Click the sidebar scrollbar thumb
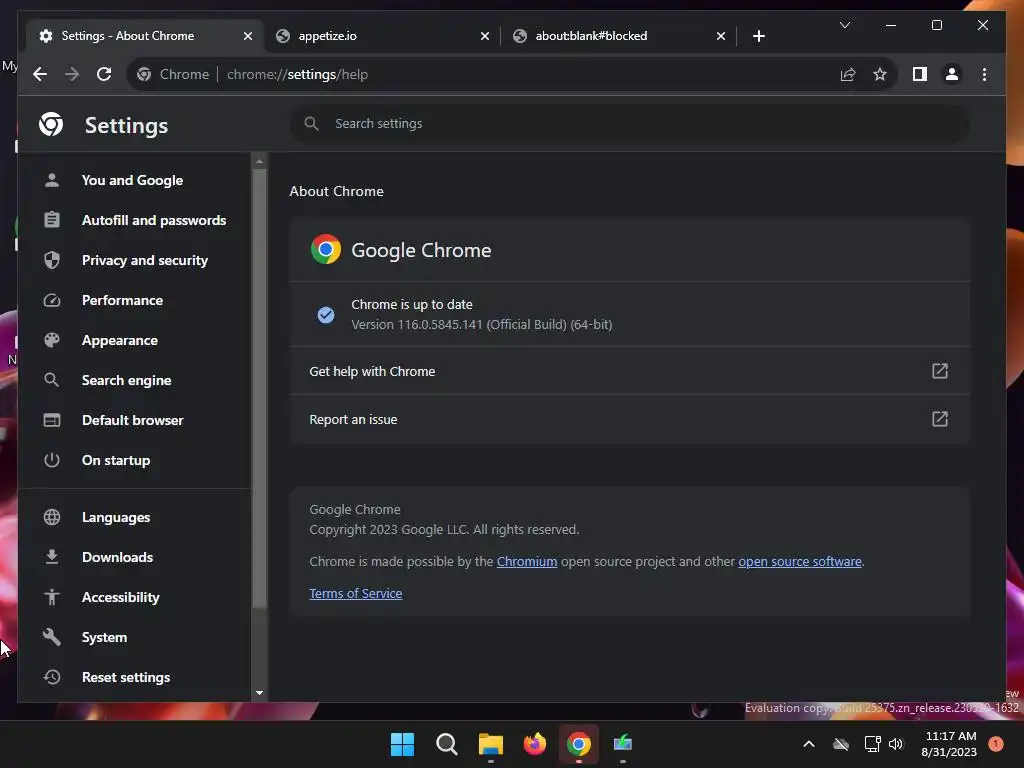Screen dimensions: 1024x768 [x=259, y=389]
